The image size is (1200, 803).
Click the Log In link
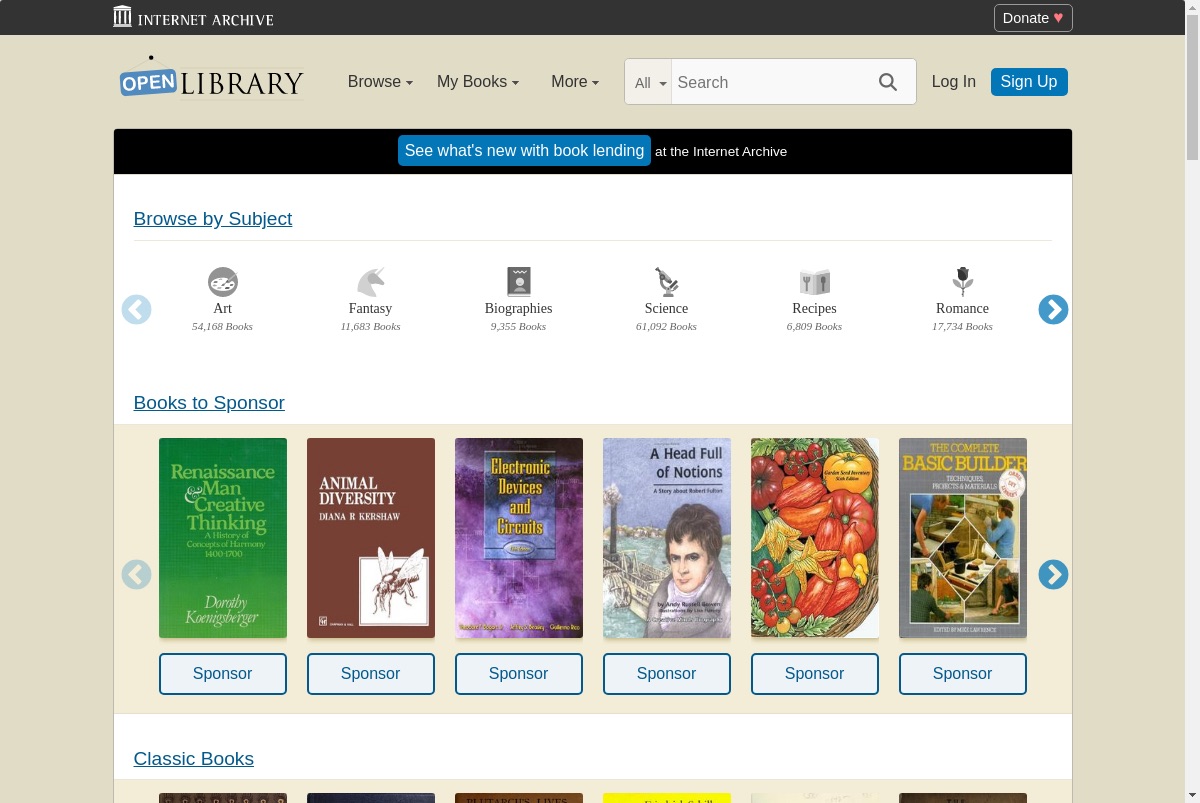[954, 82]
